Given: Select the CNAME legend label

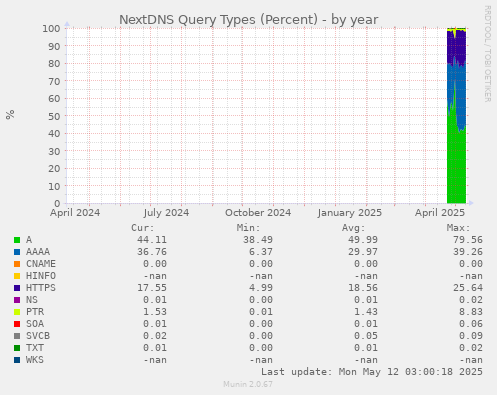Looking at the screenshot, I should [x=41, y=264].
